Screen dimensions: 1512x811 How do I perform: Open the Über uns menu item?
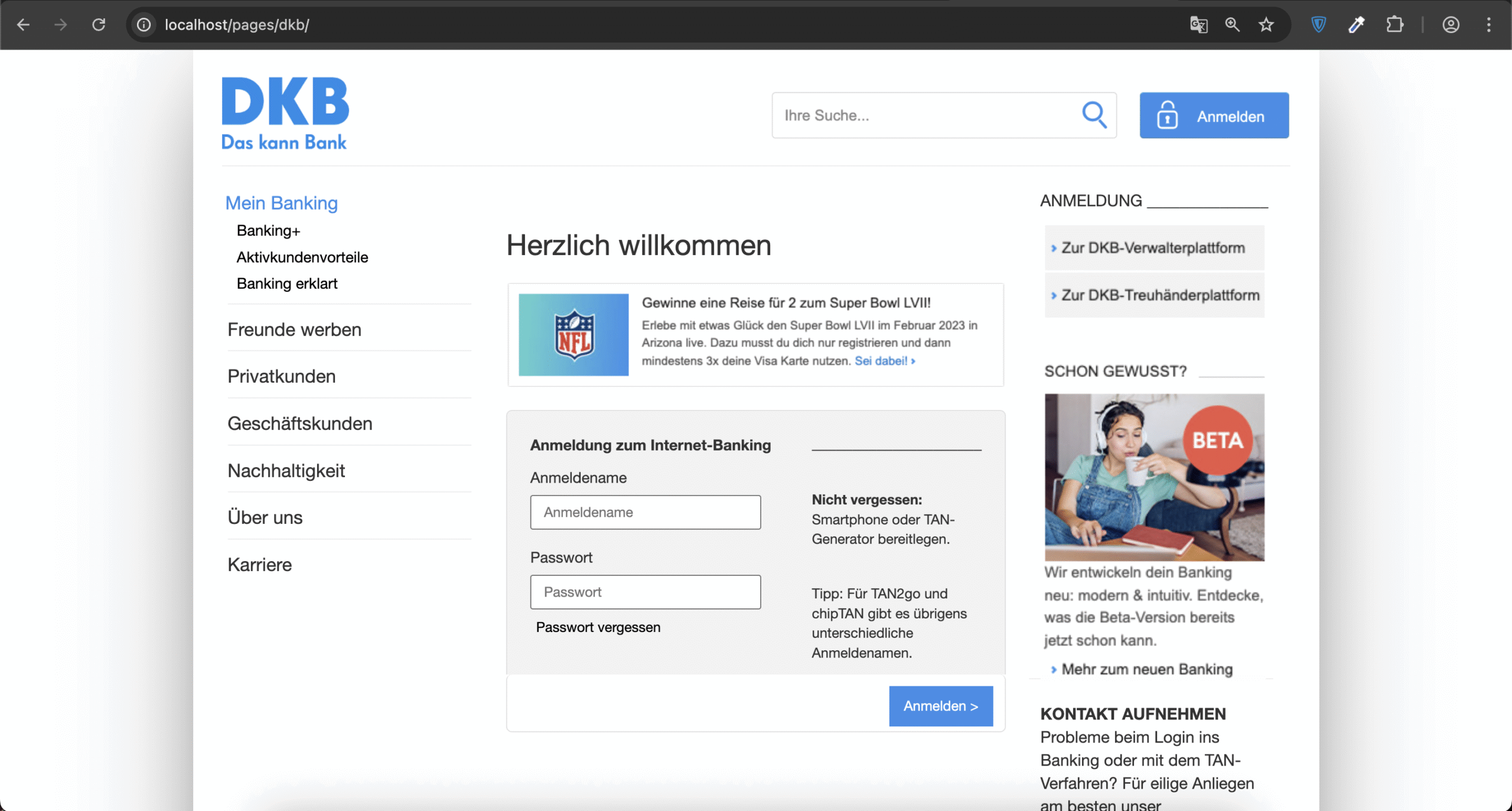click(265, 517)
